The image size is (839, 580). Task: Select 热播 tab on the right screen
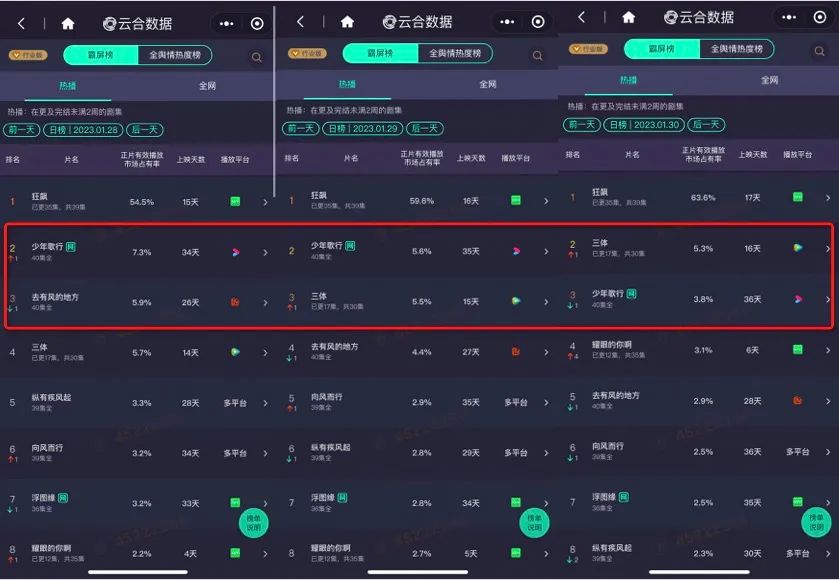click(x=628, y=80)
